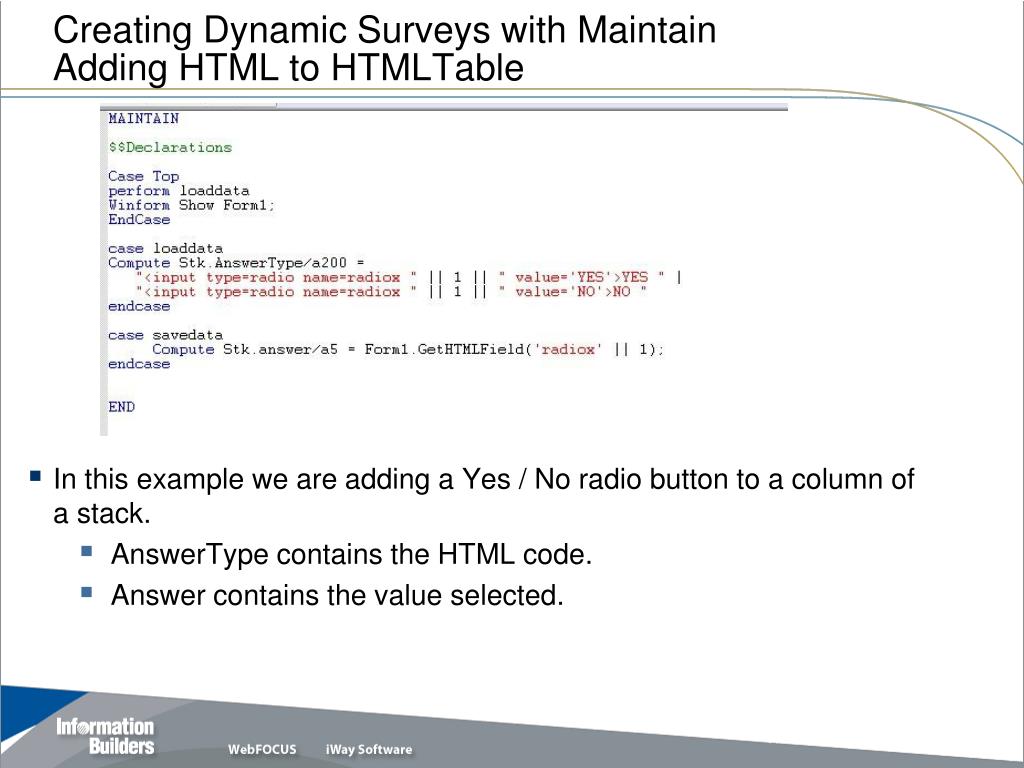Click the 'perform loaddata' code line

tap(179, 191)
